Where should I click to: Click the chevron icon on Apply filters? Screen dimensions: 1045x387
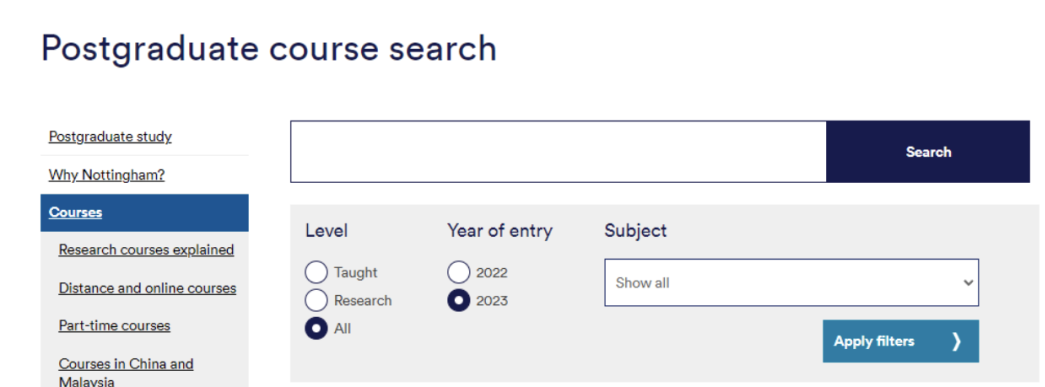pos(956,341)
